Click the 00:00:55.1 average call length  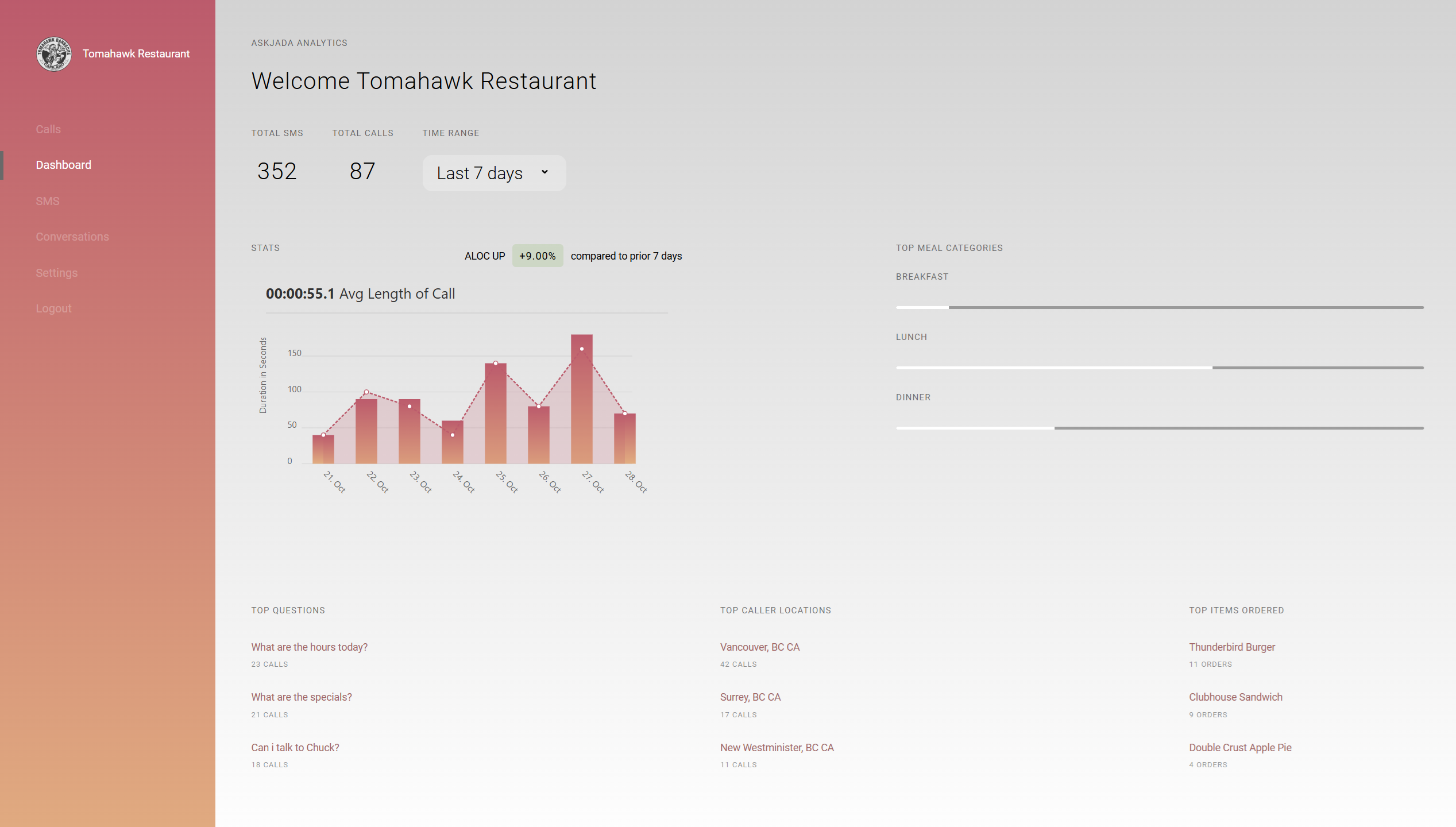[300, 293]
